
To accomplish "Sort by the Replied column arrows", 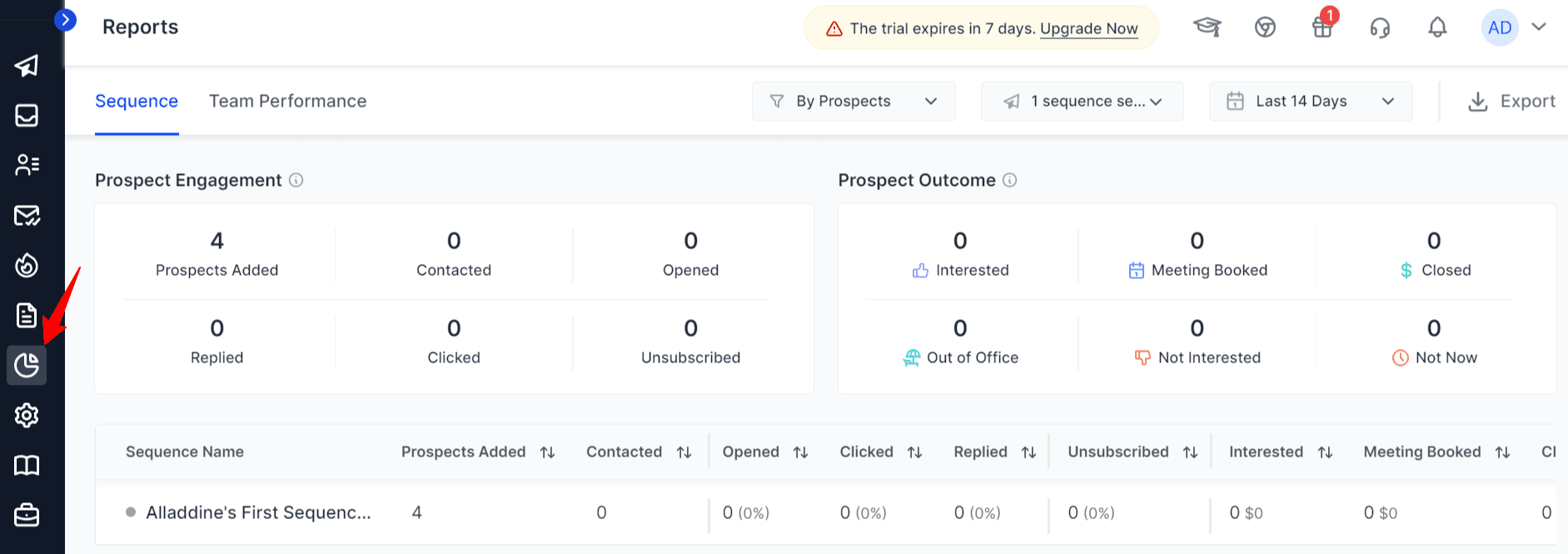I will pos(1028,452).
